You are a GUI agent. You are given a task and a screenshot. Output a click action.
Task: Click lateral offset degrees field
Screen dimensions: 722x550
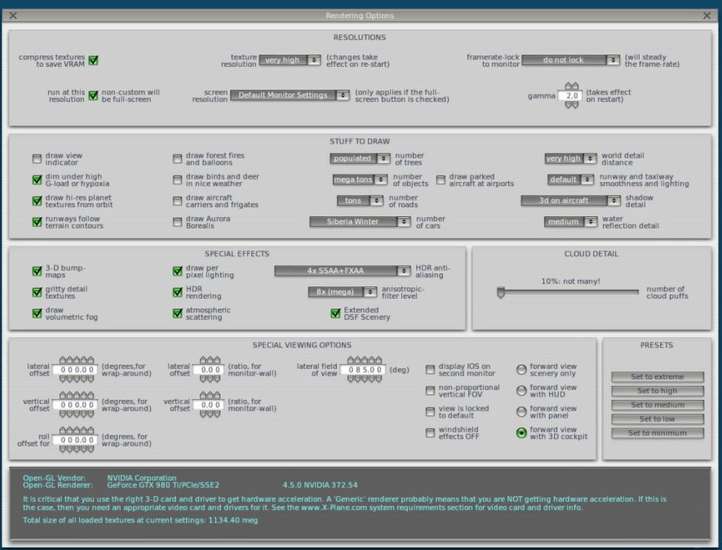76,370
